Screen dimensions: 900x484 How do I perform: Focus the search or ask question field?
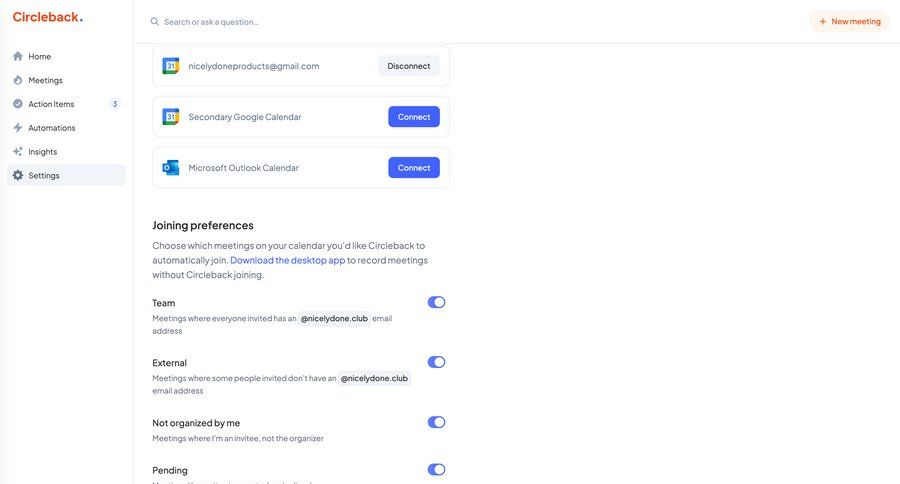[300, 21]
